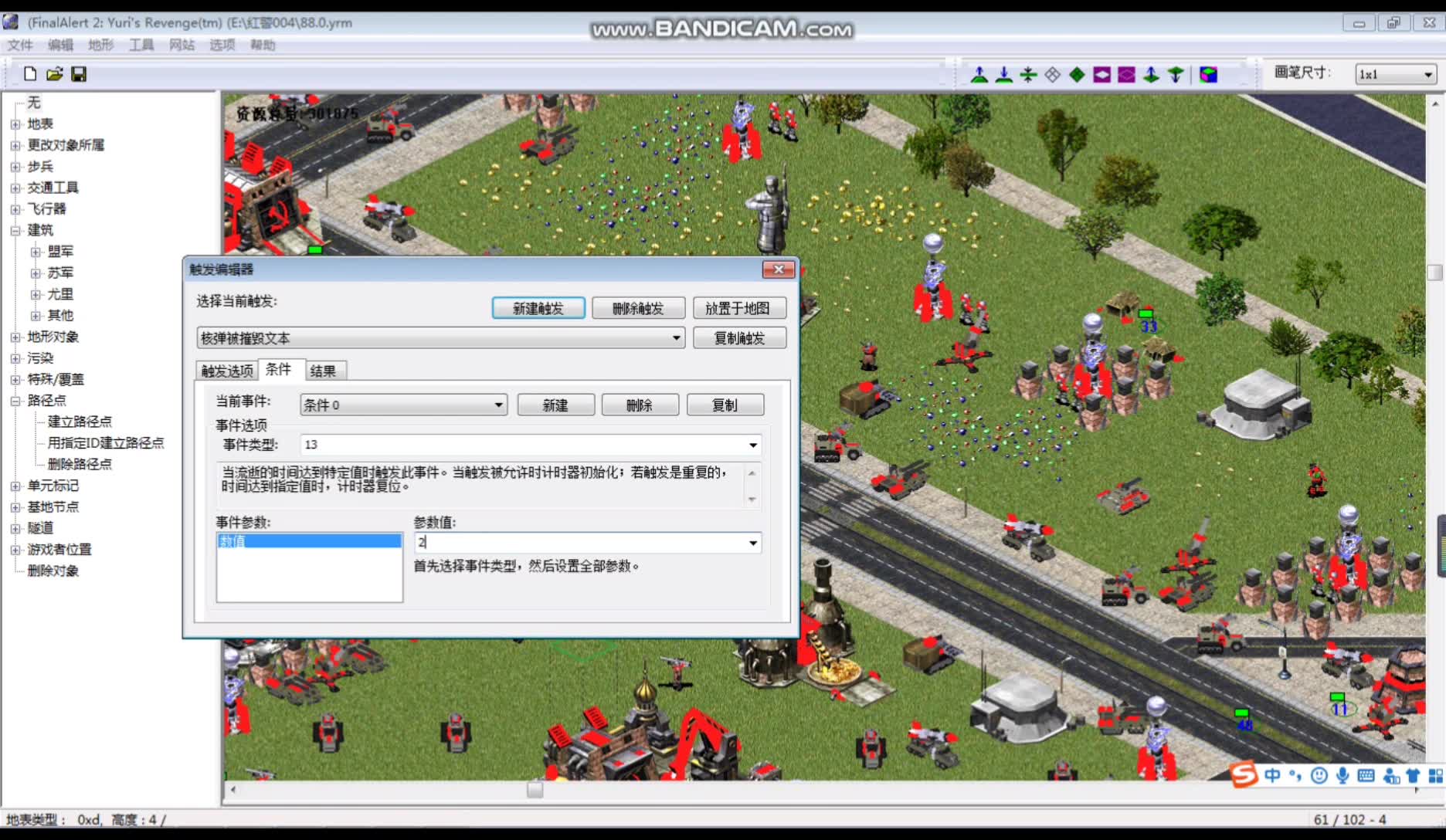Toggle the 3D cube framework mode icon
Image resolution: width=1446 pixels, height=840 pixels.
pos(1209,75)
